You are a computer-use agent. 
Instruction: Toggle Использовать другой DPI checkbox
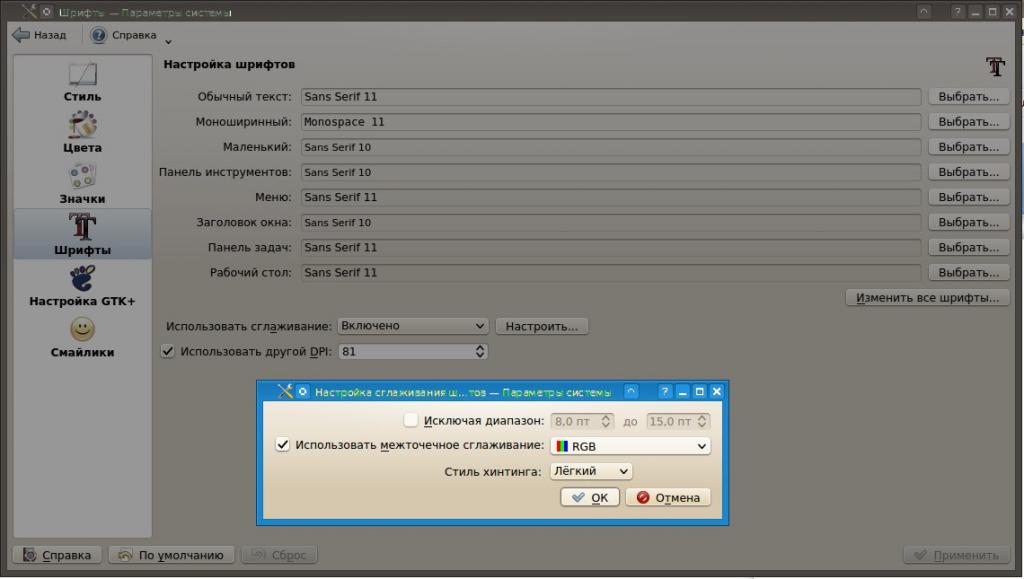coord(168,351)
